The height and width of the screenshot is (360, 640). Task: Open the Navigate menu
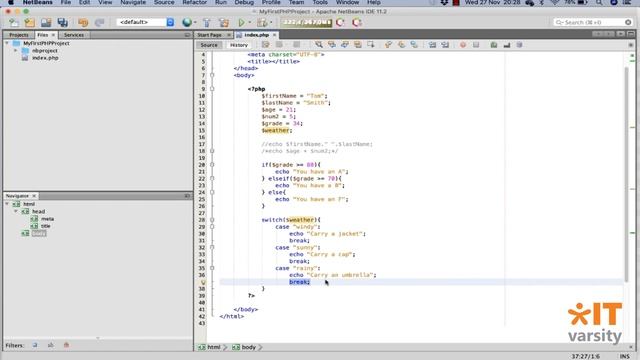[133, 2]
